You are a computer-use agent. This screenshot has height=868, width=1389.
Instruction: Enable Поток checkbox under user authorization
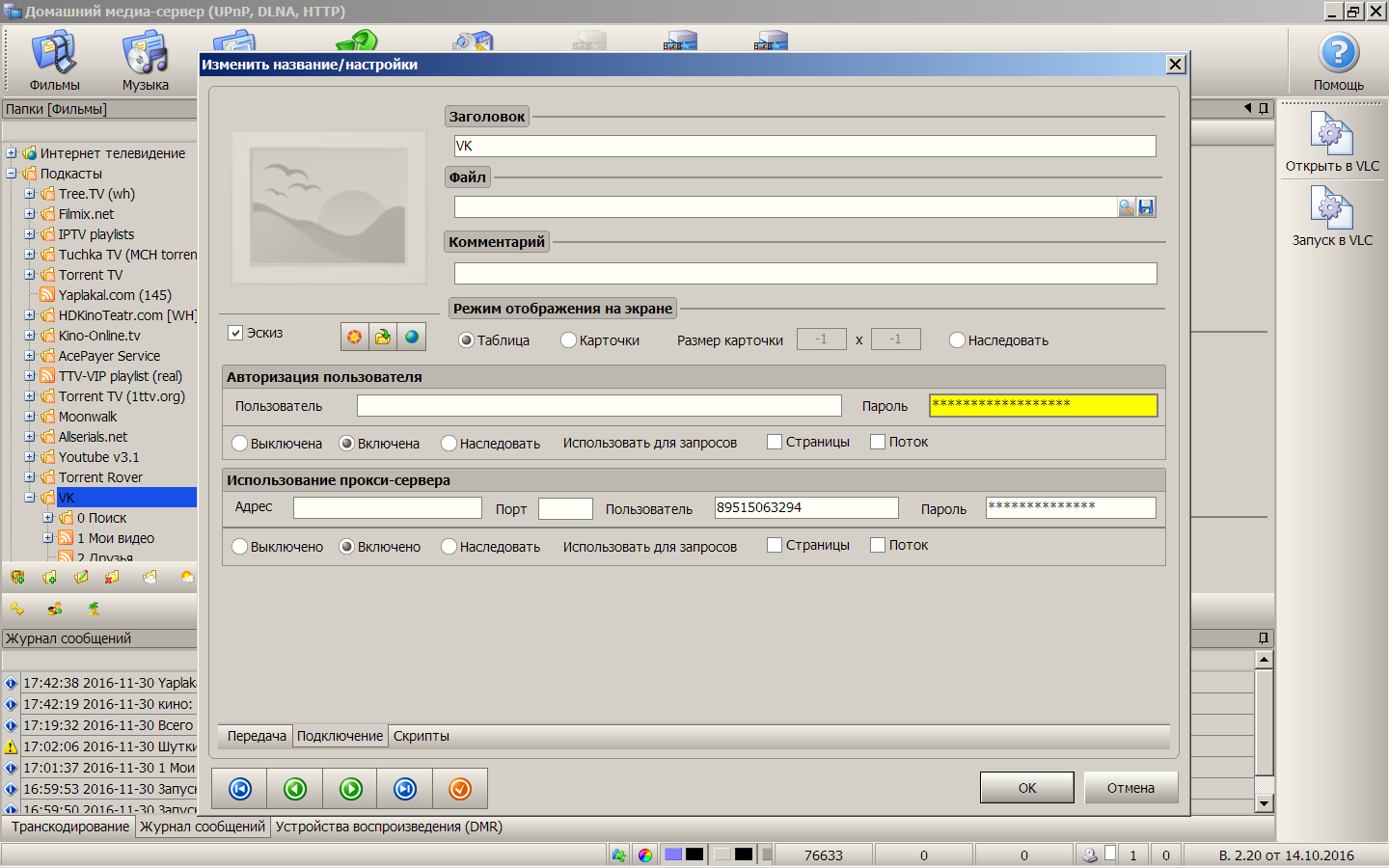(x=878, y=442)
